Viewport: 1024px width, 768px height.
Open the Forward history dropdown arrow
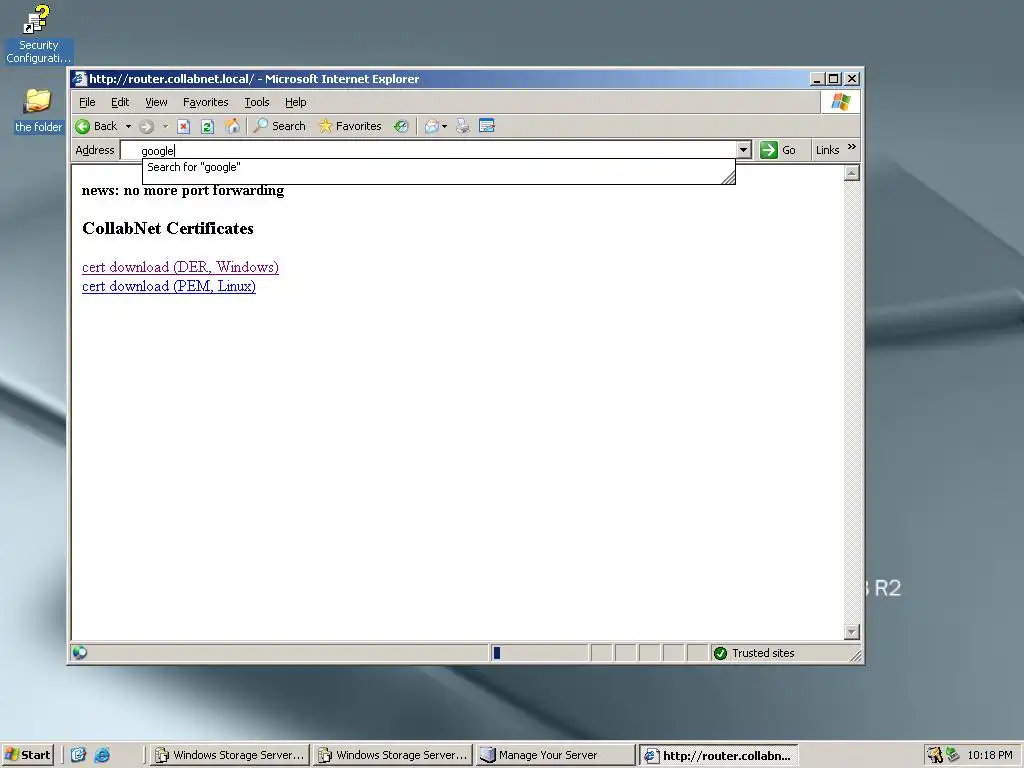(165, 126)
